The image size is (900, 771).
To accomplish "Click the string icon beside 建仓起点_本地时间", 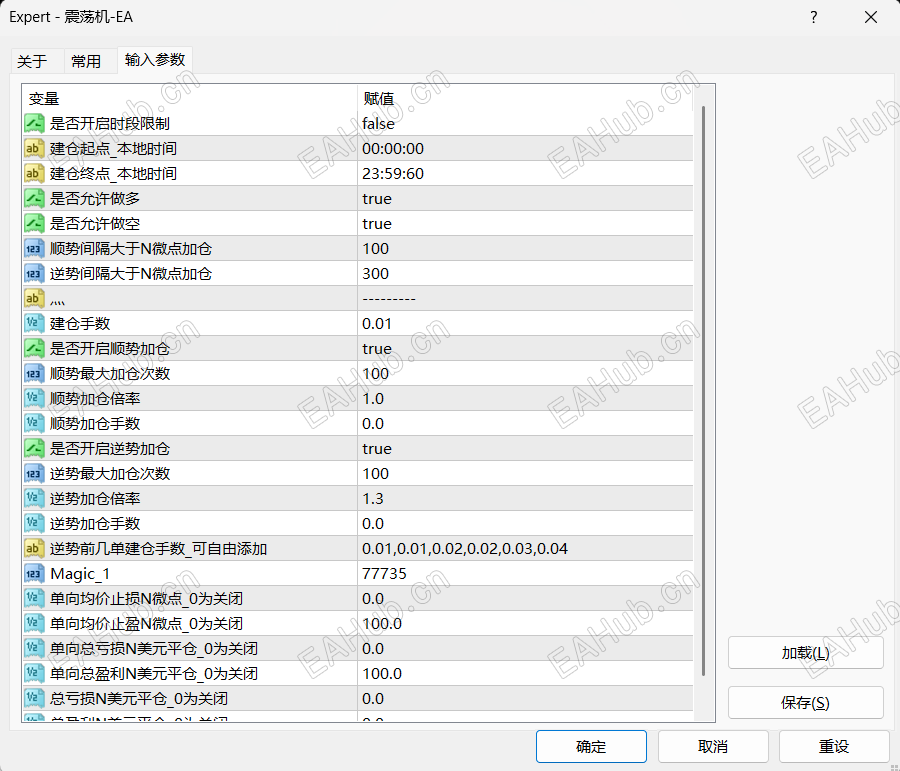I will point(34,149).
